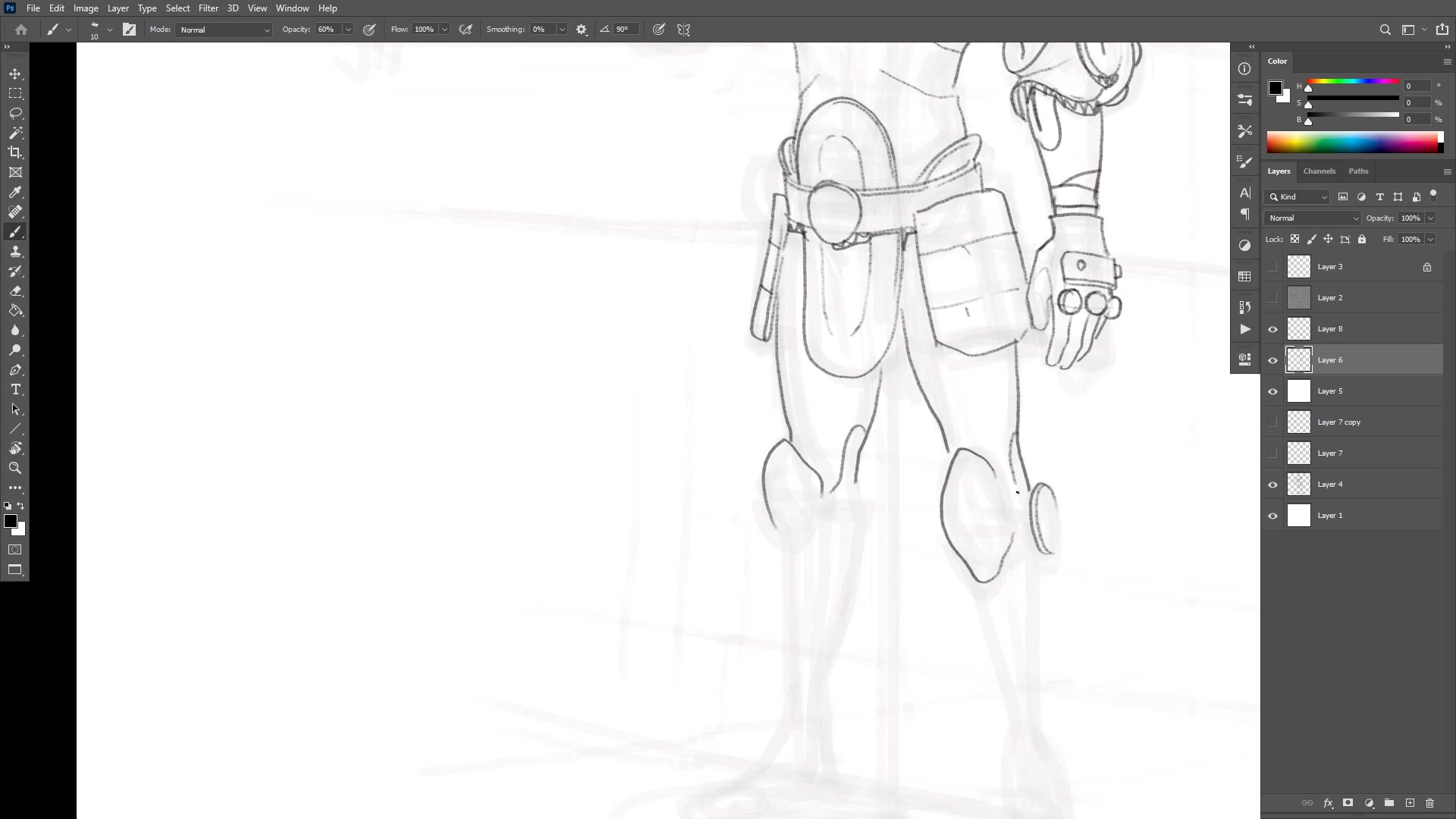The height and width of the screenshot is (819, 1456).
Task: Select the Horizontal Type tool
Action: click(15, 389)
